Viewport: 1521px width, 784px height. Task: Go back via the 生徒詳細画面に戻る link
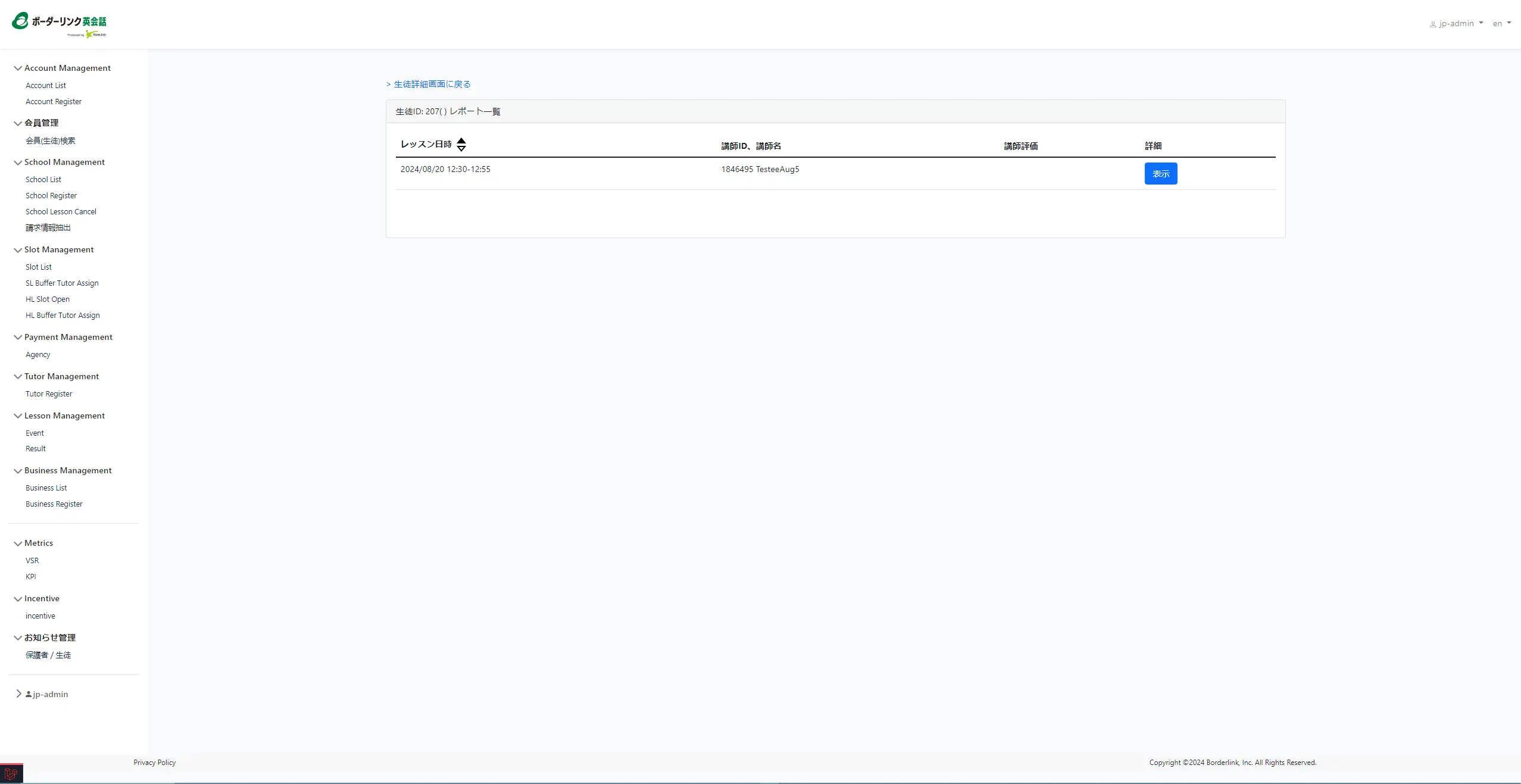432,84
